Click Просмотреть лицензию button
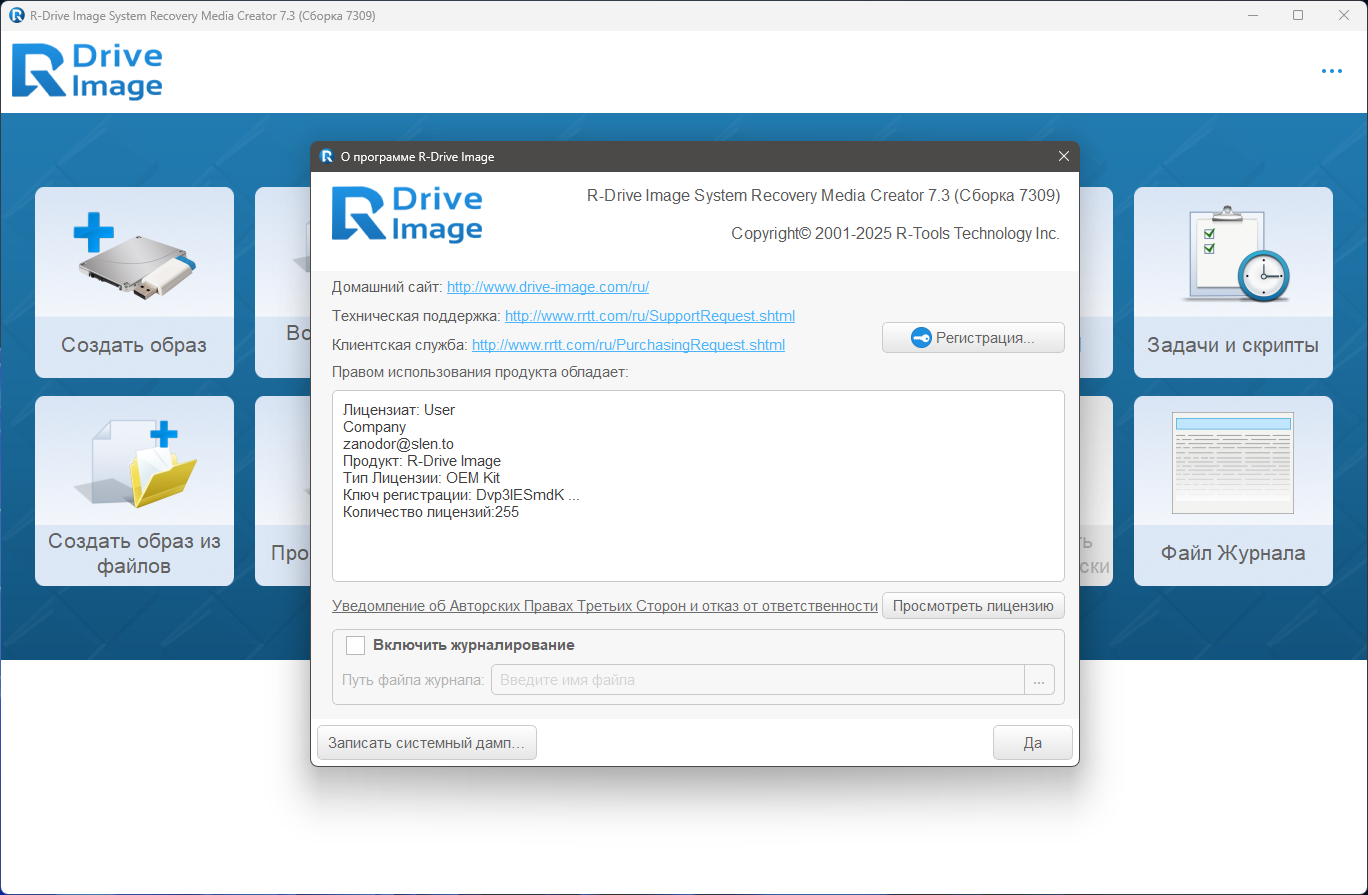This screenshot has height=895, width=1368. click(x=973, y=606)
